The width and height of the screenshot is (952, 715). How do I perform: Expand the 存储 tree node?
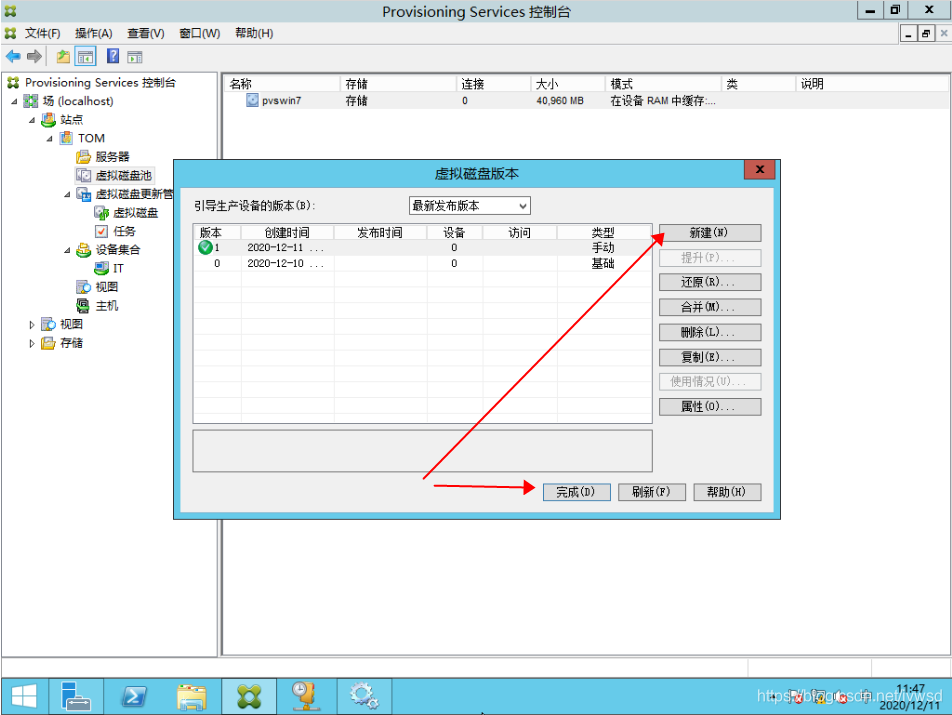click(32, 343)
